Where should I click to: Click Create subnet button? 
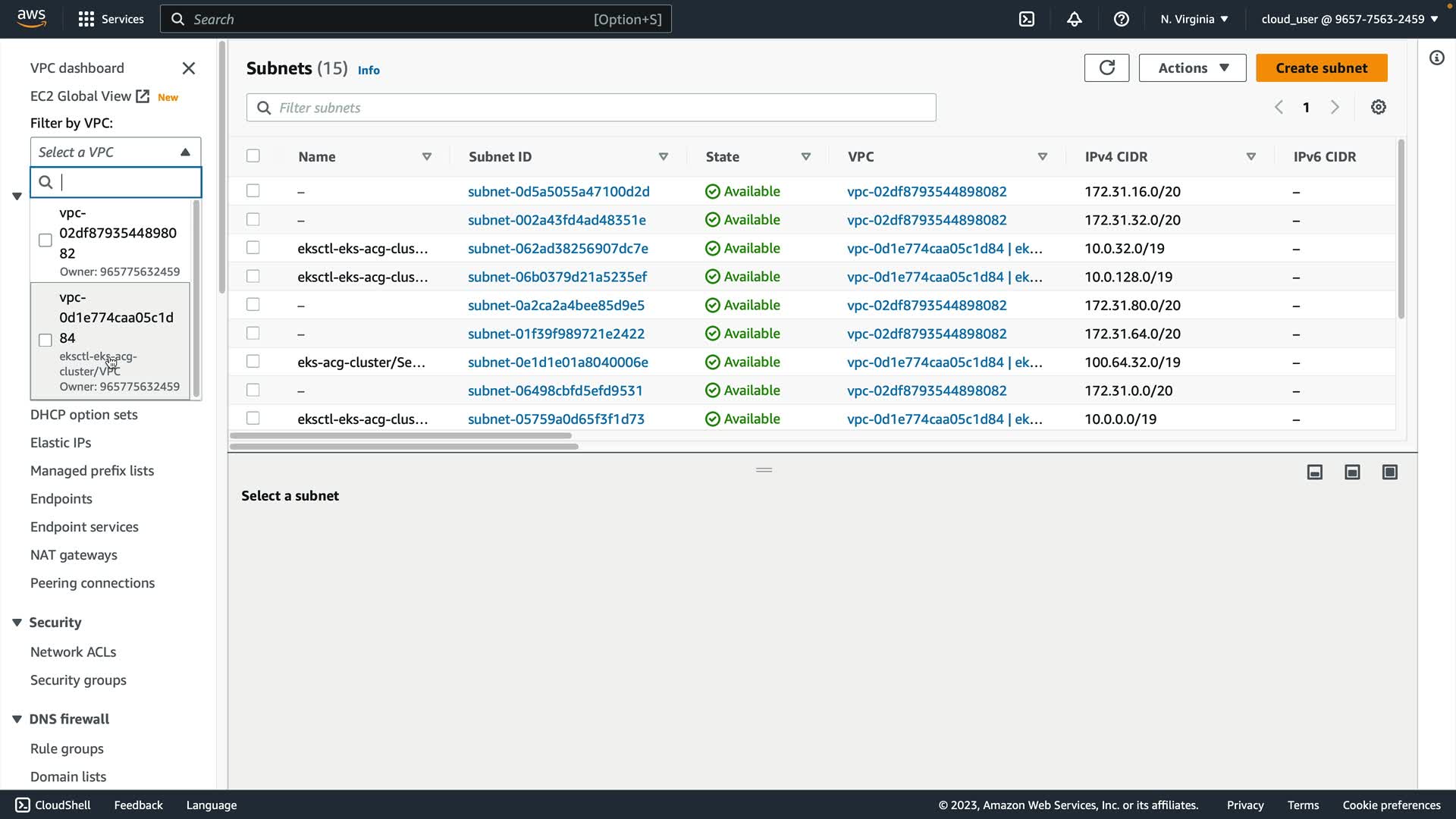tap(1321, 68)
